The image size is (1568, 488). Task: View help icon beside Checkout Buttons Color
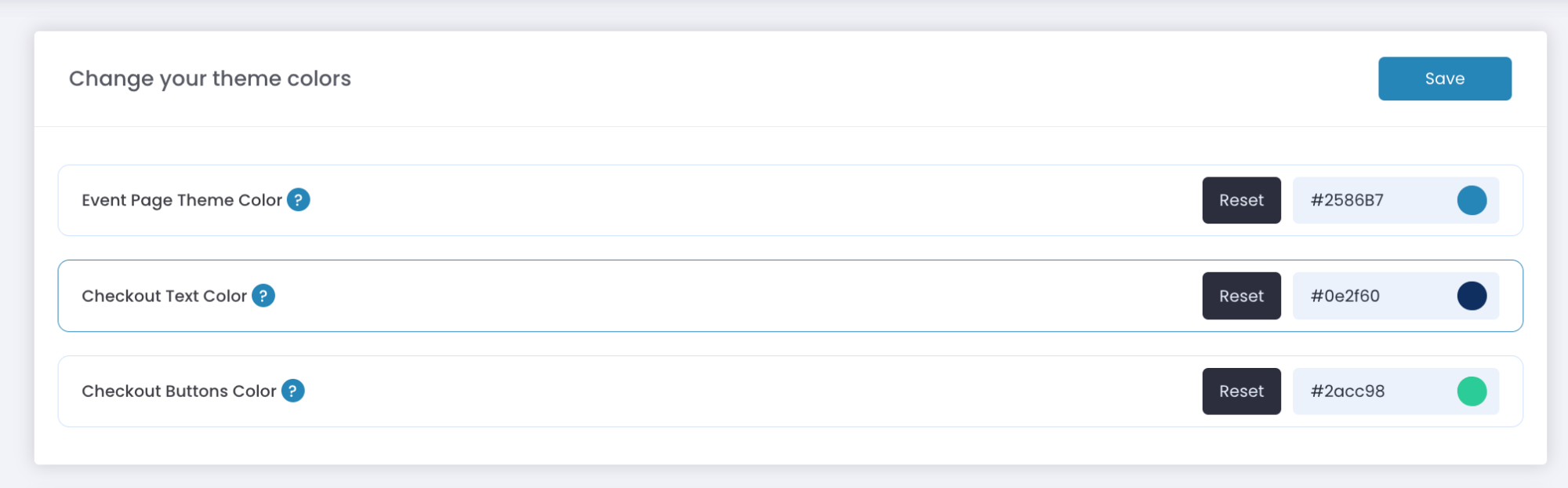(292, 391)
